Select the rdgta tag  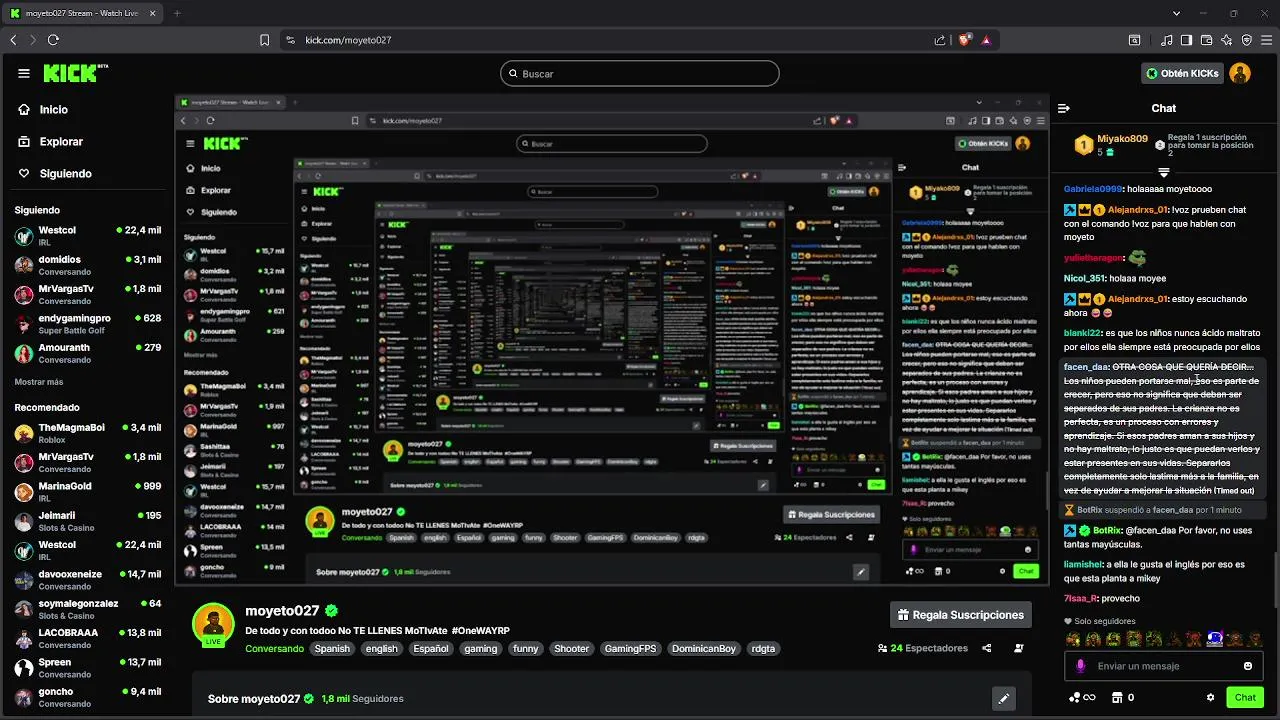pyautogui.click(x=763, y=648)
